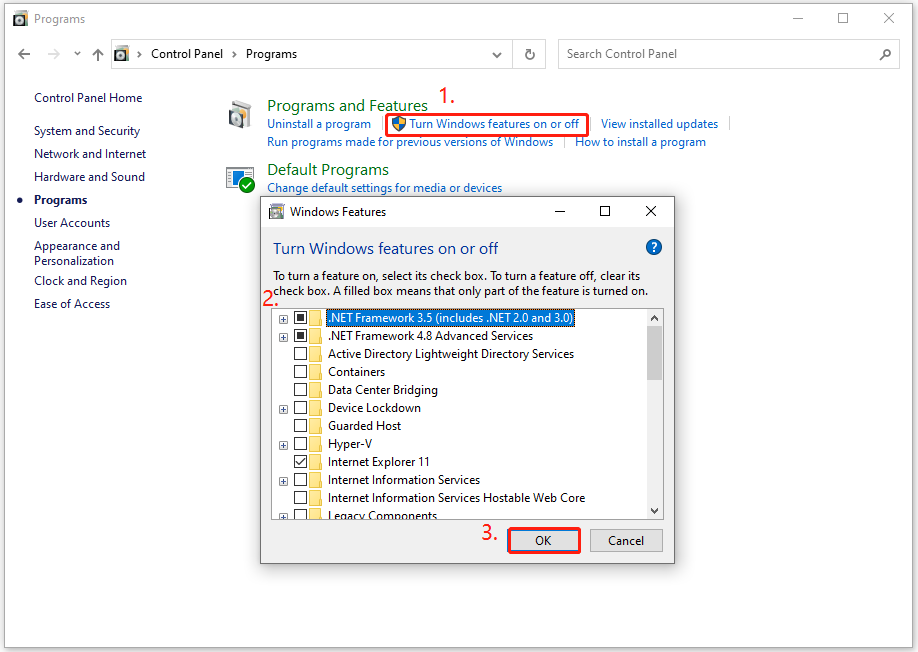Minimize the Windows Features dialog
Image resolution: width=918 pixels, height=652 pixels.
pos(560,211)
